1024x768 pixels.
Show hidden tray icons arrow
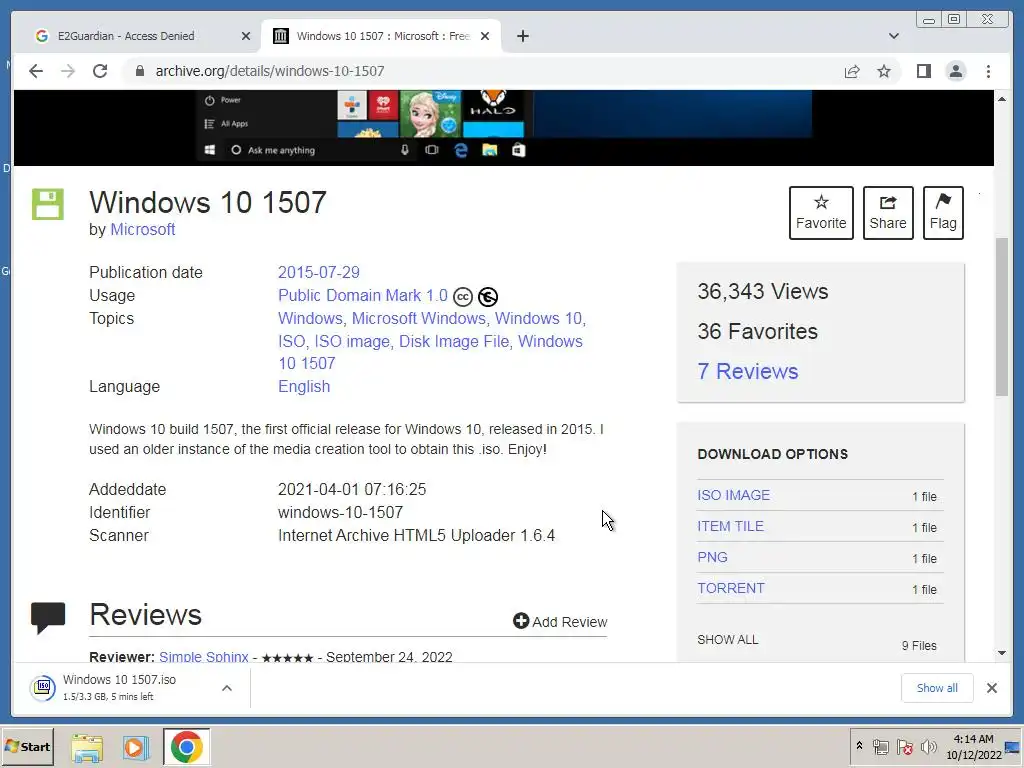coord(859,745)
